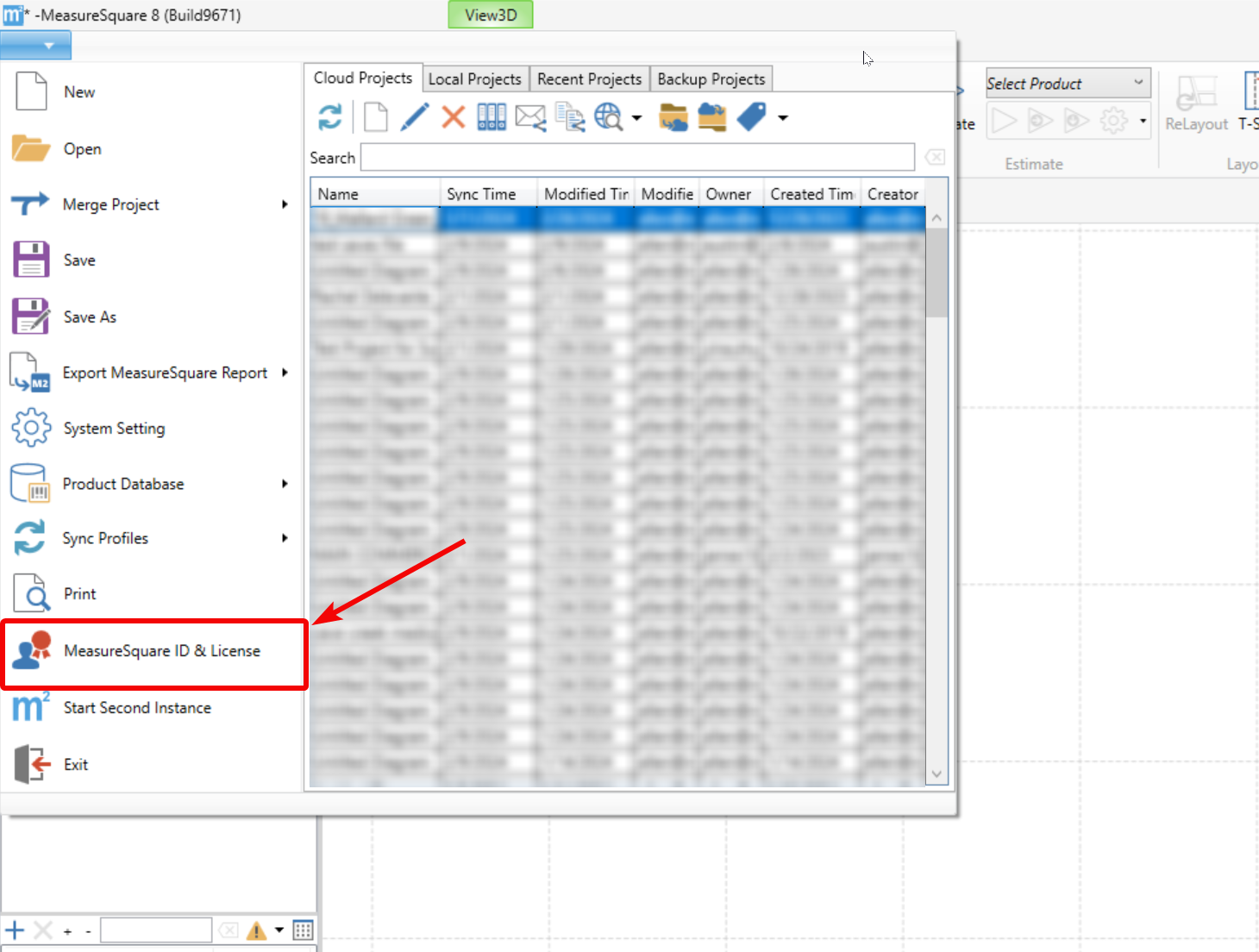This screenshot has width=1259, height=952.
Task: Click the clear icon beside the bottom text field
Action: 229,930
